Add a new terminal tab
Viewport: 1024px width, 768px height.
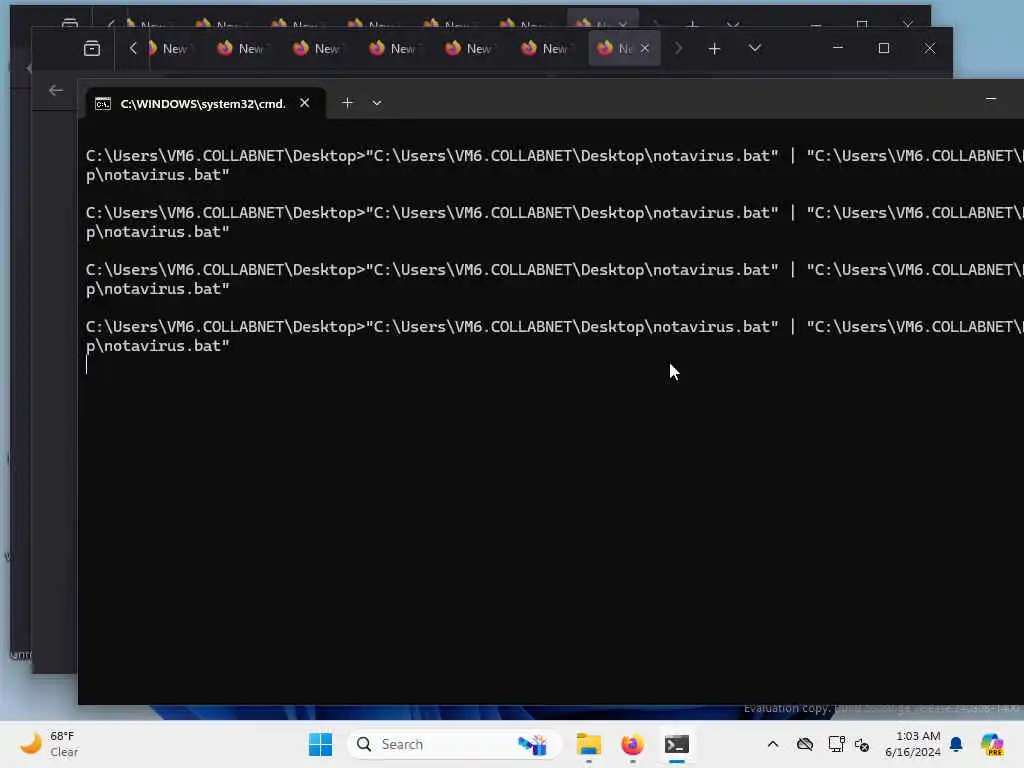(x=347, y=103)
